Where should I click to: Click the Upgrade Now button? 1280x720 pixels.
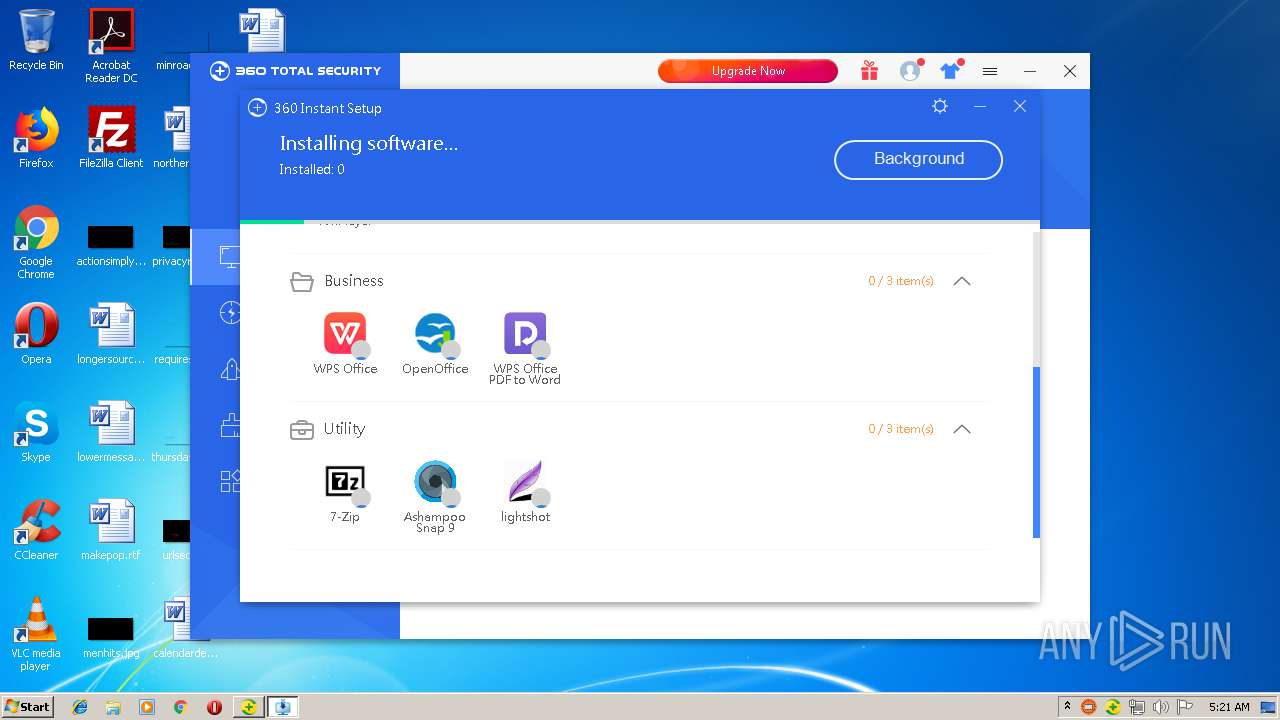pyautogui.click(x=748, y=71)
